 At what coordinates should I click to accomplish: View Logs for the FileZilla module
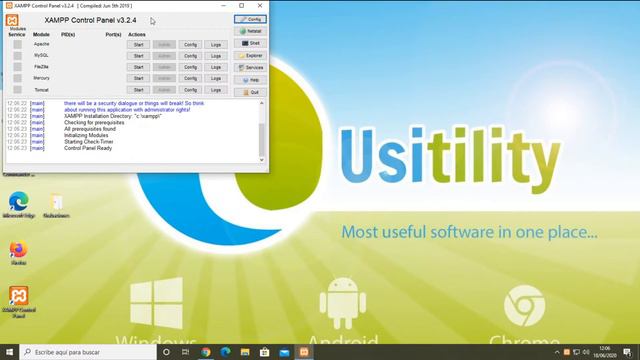tap(216, 67)
